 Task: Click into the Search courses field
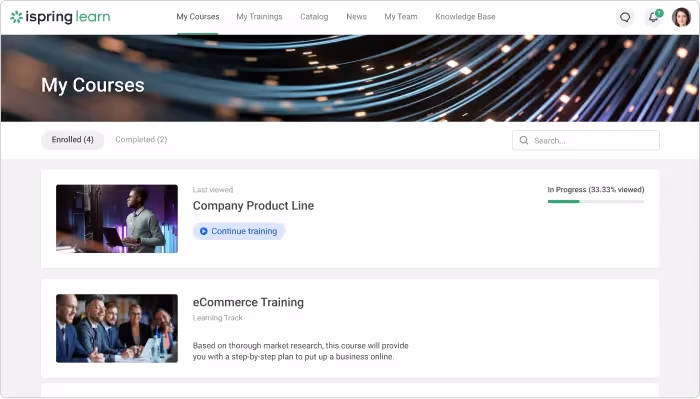[x=586, y=141]
